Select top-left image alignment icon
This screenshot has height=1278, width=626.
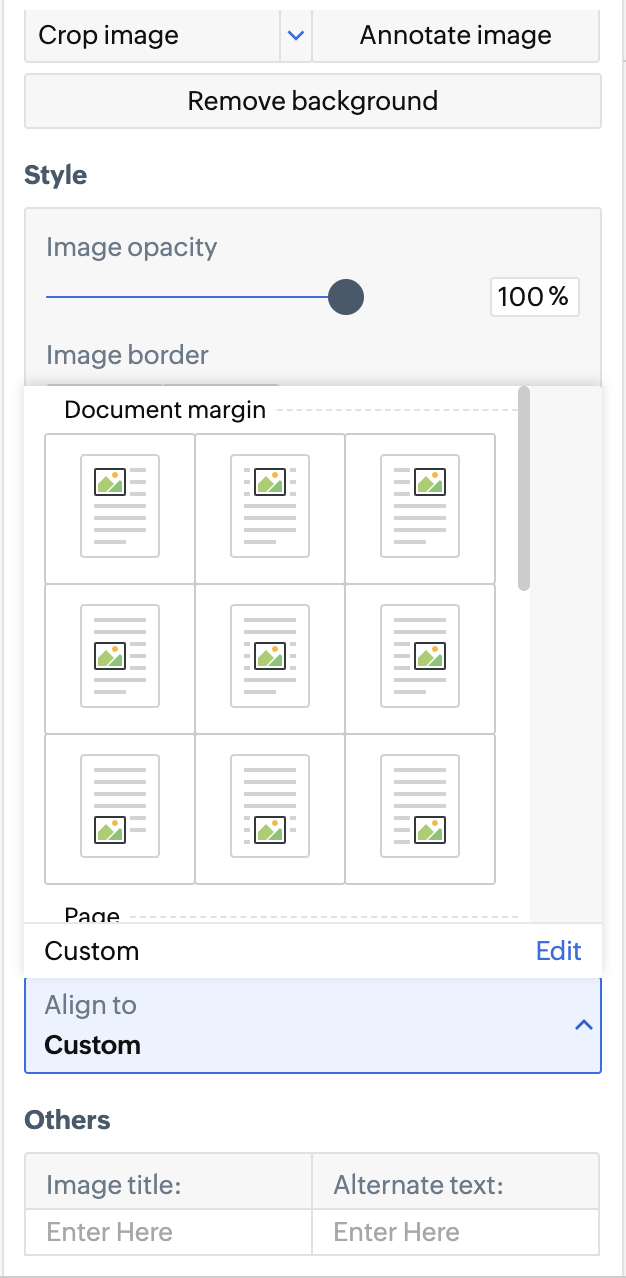[x=120, y=507]
